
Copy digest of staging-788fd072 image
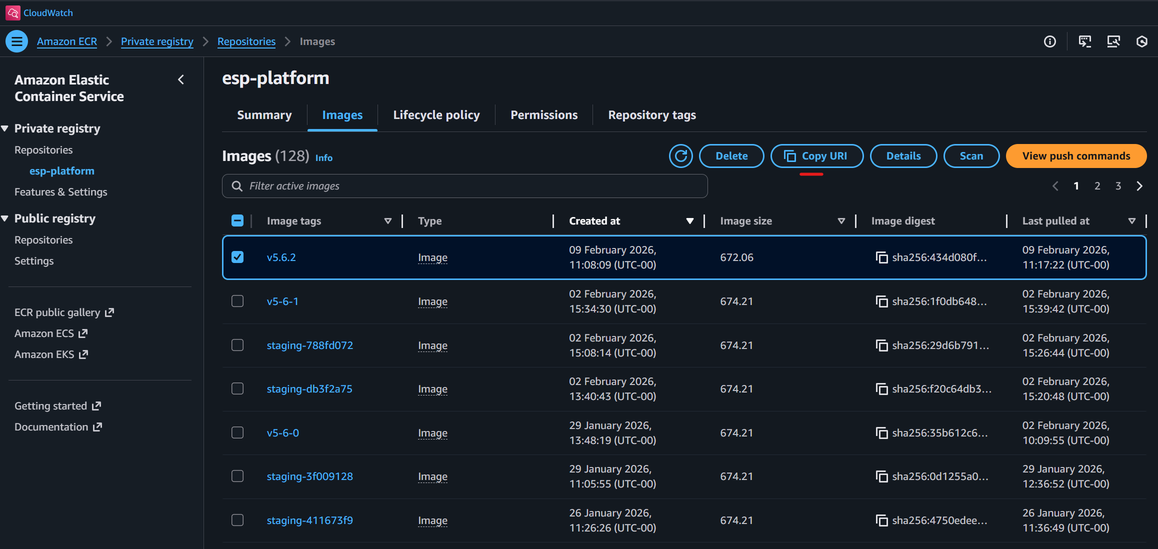tap(881, 346)
